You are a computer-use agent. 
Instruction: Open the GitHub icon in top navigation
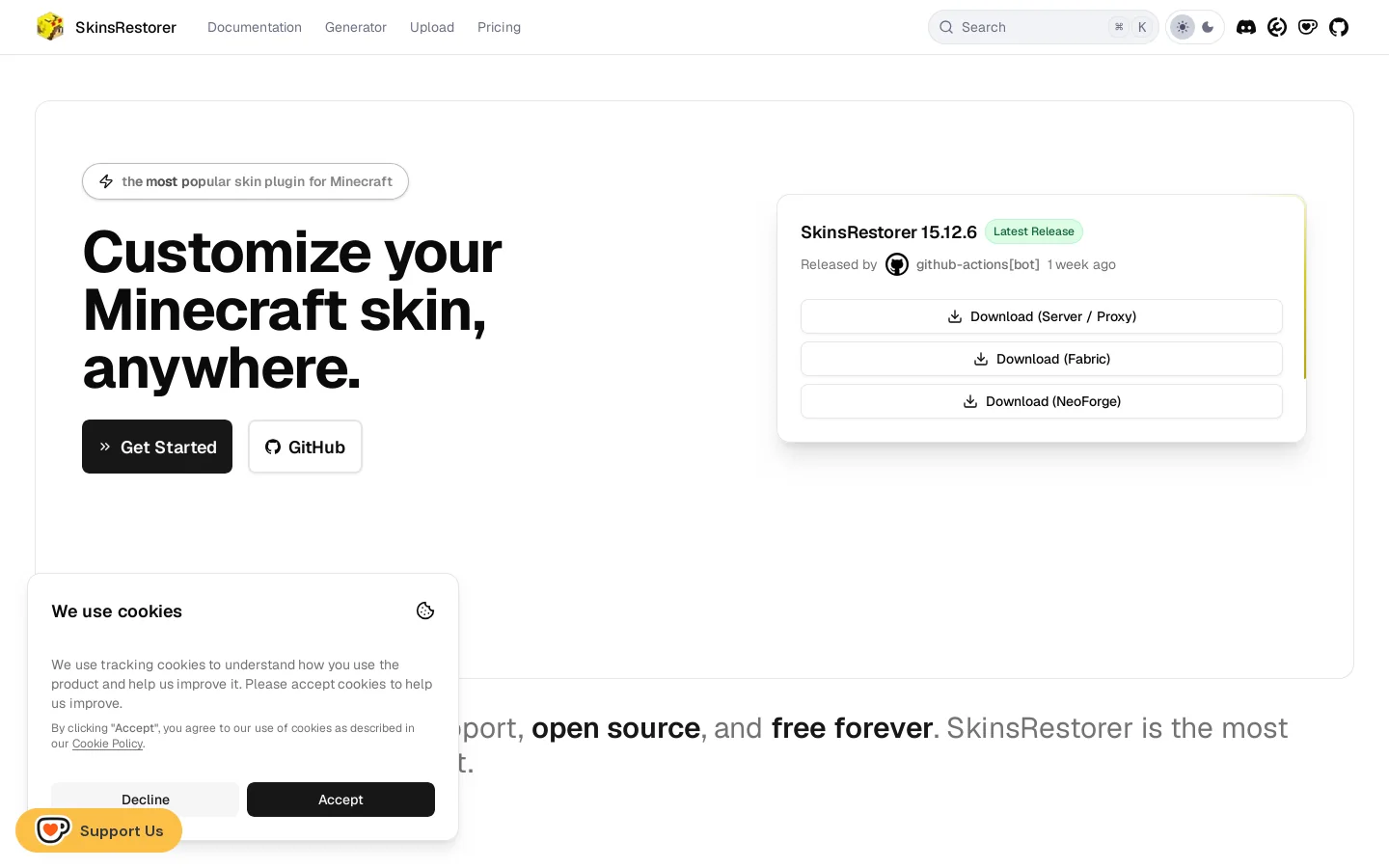[x=1339, y=27]
